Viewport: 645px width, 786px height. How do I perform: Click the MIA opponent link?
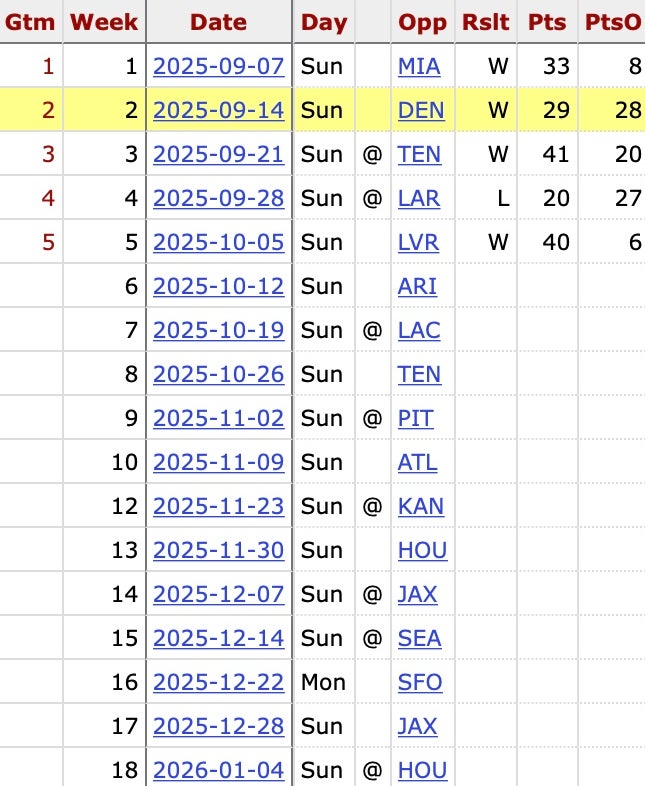[x=418, y=67]
